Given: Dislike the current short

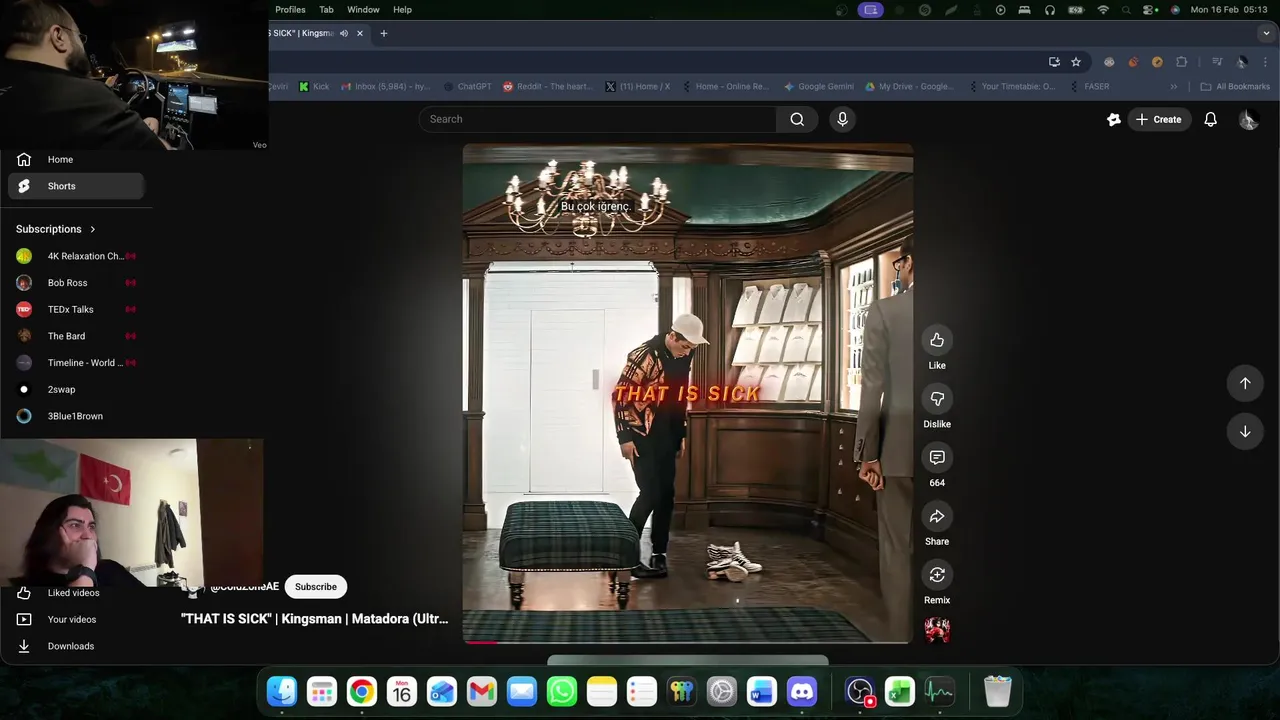Looking at the screenshot, I should point(937,399).
